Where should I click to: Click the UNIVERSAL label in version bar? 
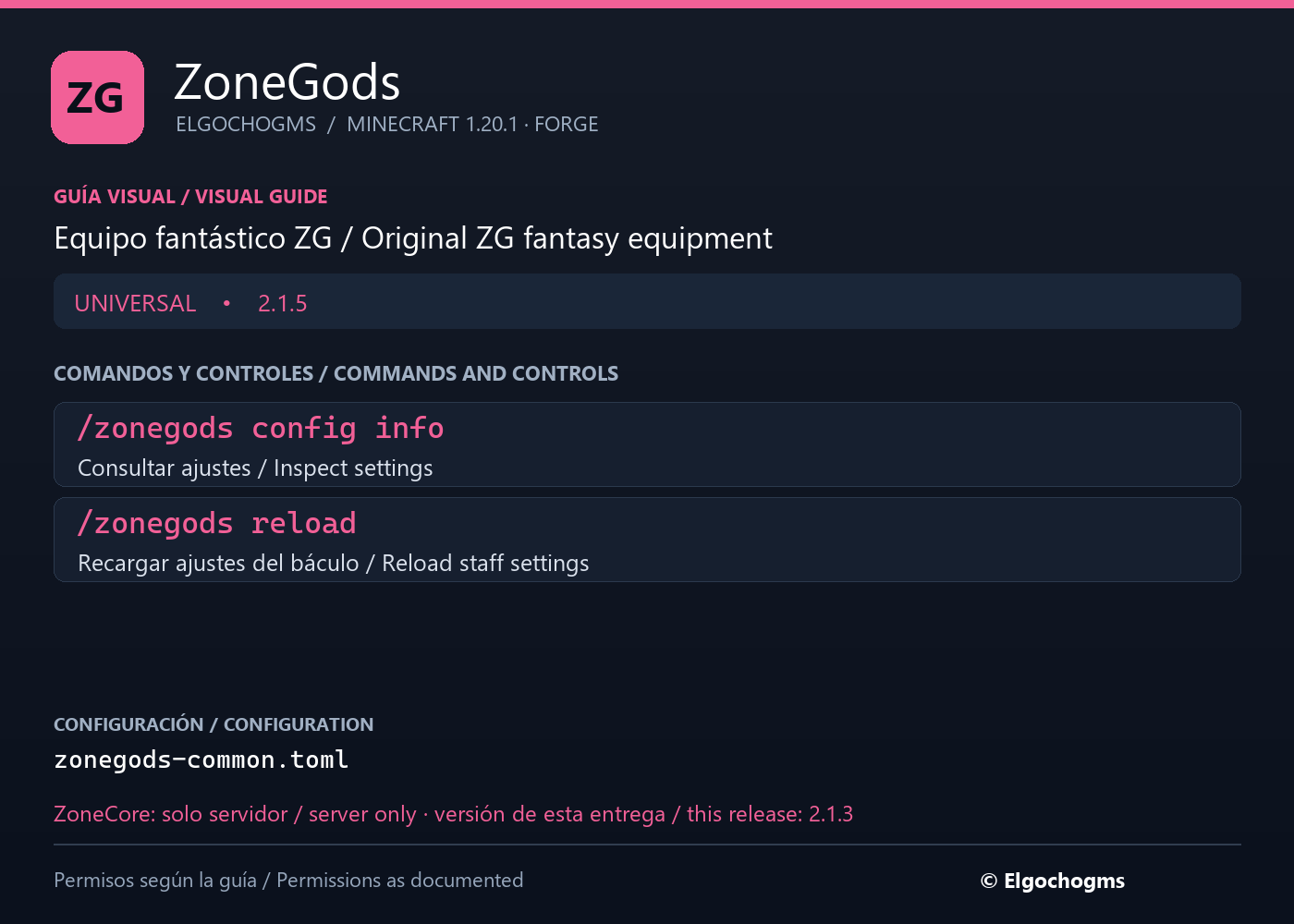click(135, 303)
